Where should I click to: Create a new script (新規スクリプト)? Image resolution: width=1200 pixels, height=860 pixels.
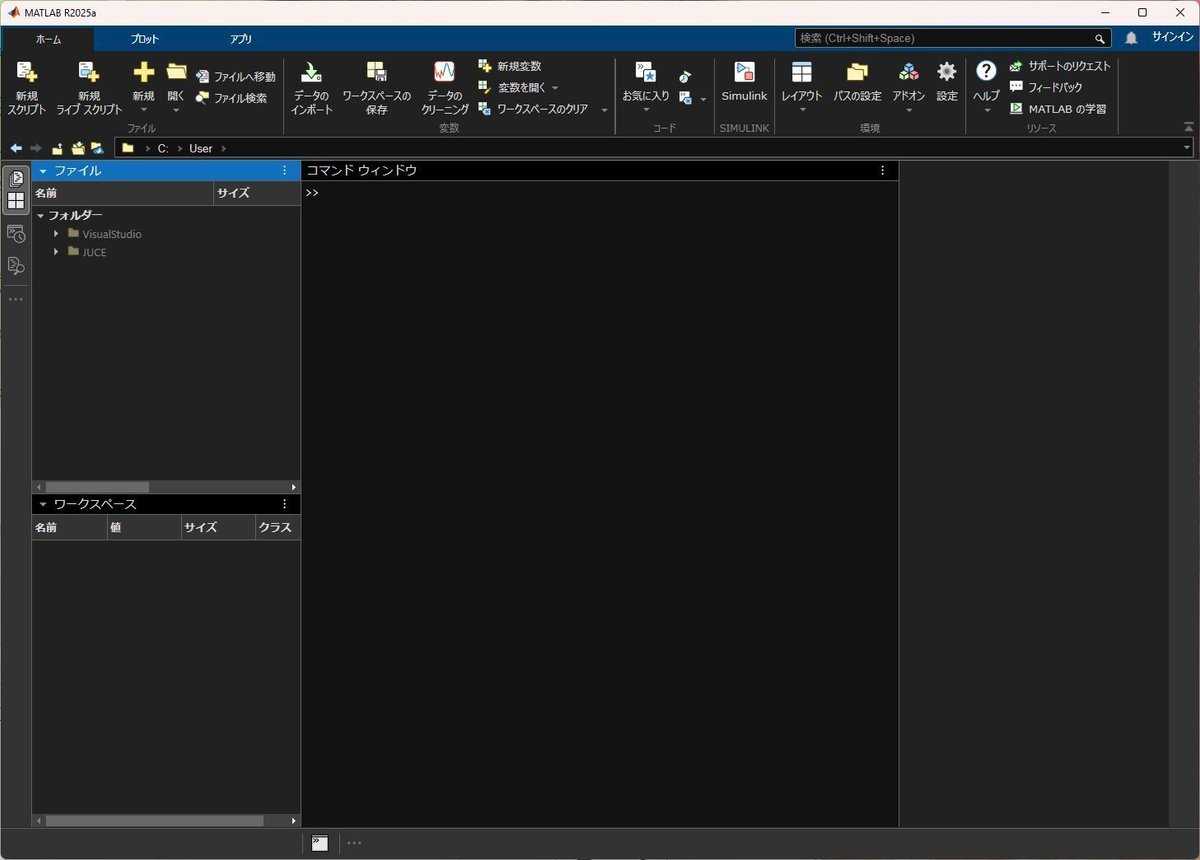click(27, 87)
